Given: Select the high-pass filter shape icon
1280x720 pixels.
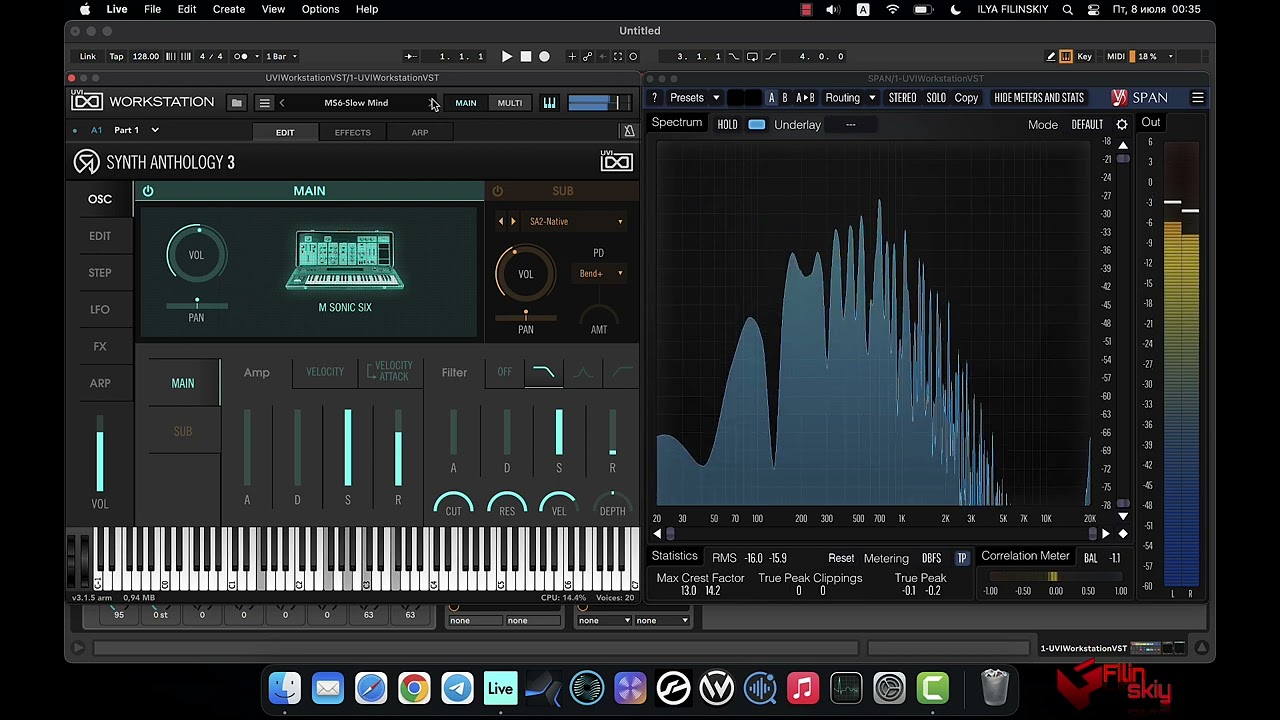Looking at the screenshot, I should [x=621, y=372].
